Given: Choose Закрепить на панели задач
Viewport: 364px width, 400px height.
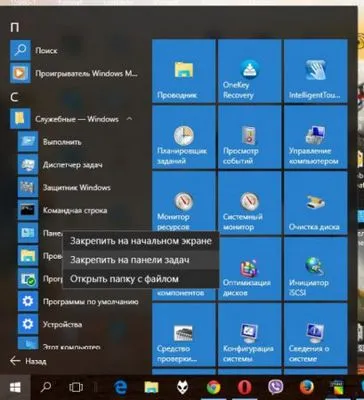Looking at the screenshot, I should 141,260.
